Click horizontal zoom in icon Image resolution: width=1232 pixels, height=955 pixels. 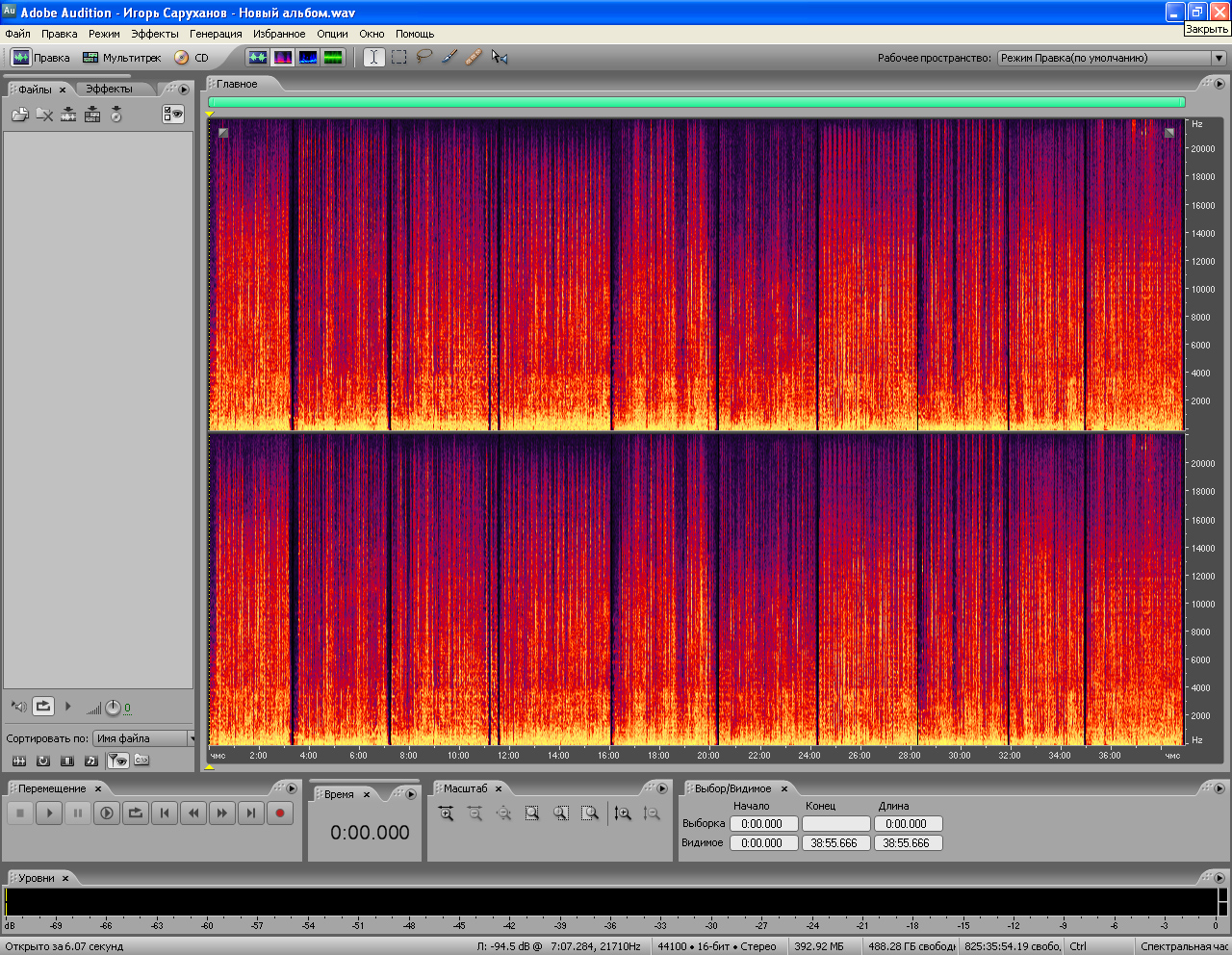pyautogui.click(x=446, y=813)
